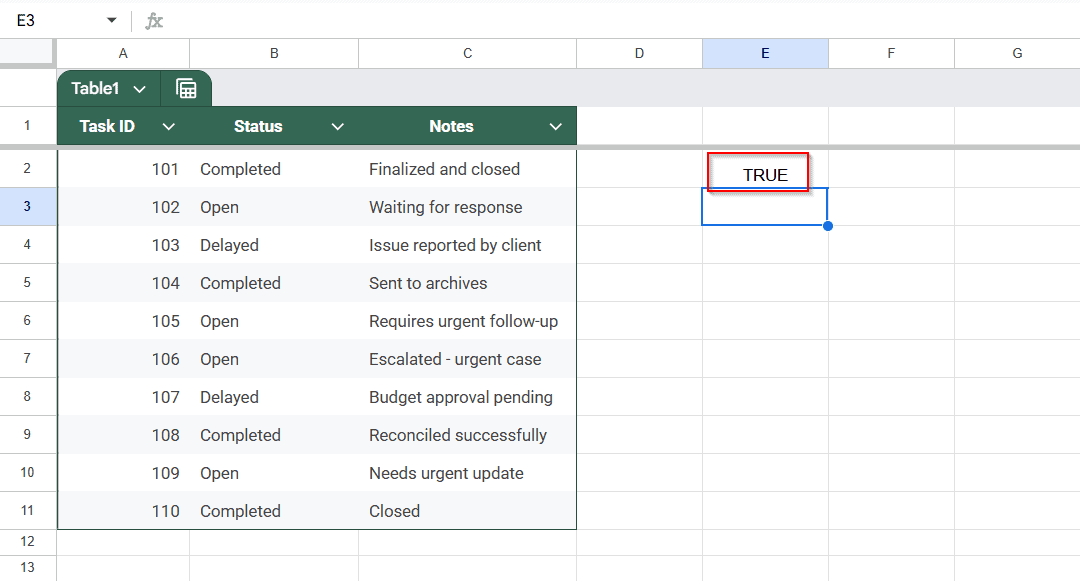
Task: Select the Open status for task 102
Action: (x=274, y=207)
